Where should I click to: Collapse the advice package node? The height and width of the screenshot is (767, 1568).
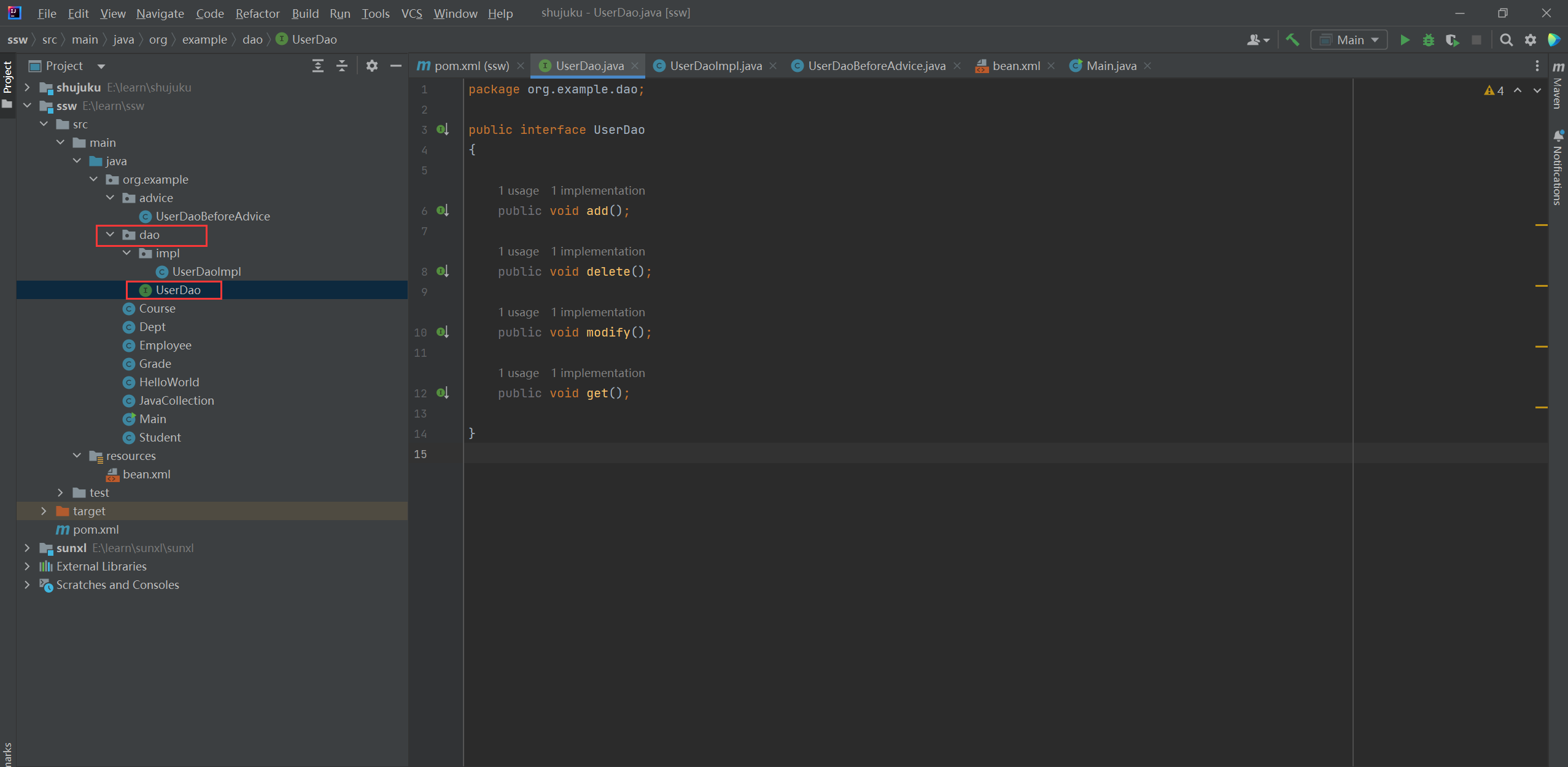111,198
